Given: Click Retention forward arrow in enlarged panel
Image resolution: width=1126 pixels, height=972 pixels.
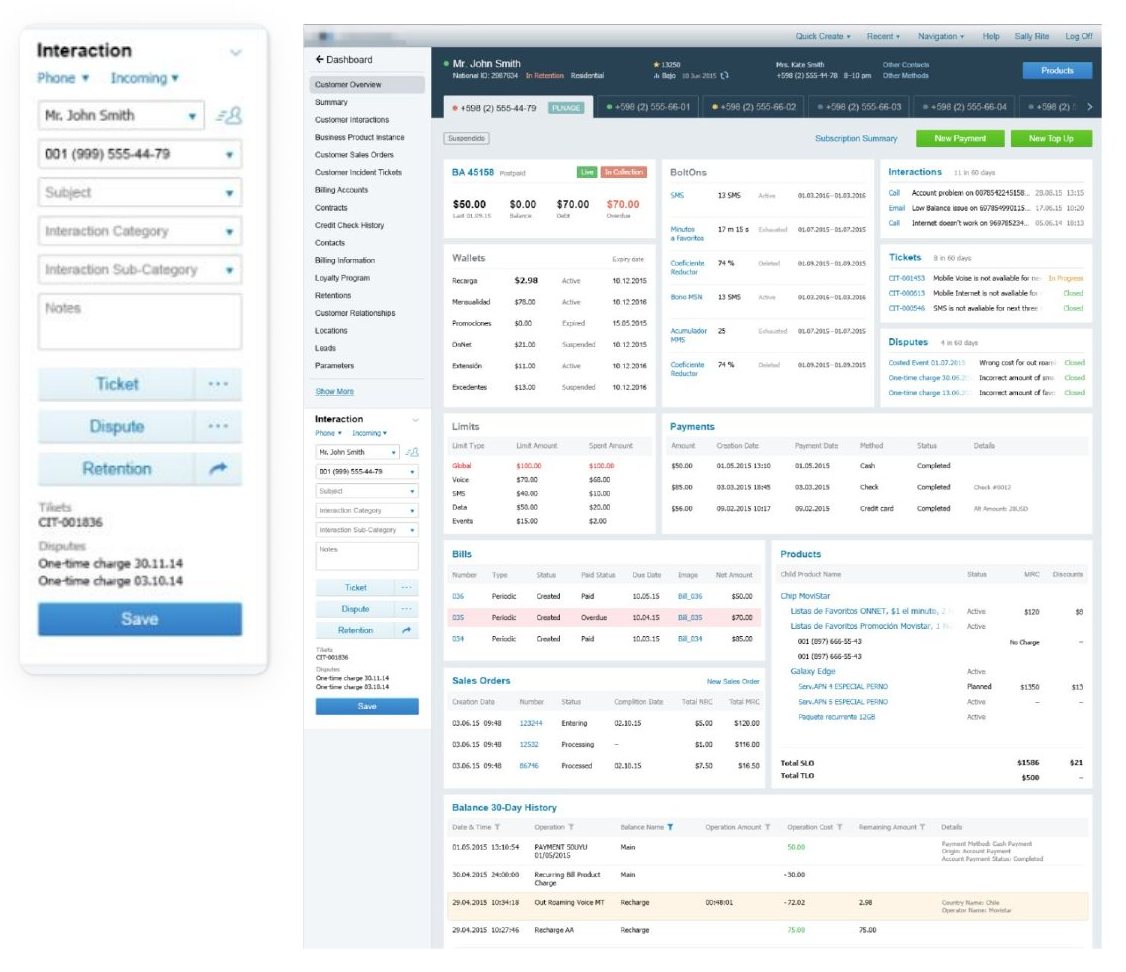Looking at the screenshot, I should (218, 469).
